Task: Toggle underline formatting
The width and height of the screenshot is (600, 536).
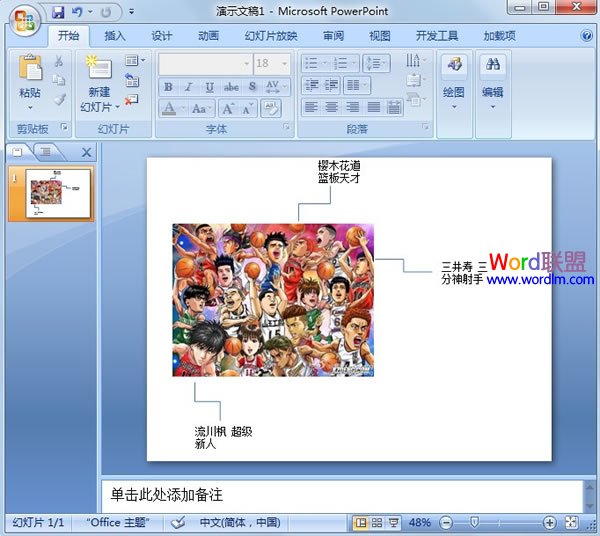Action: tap(209, 87)
